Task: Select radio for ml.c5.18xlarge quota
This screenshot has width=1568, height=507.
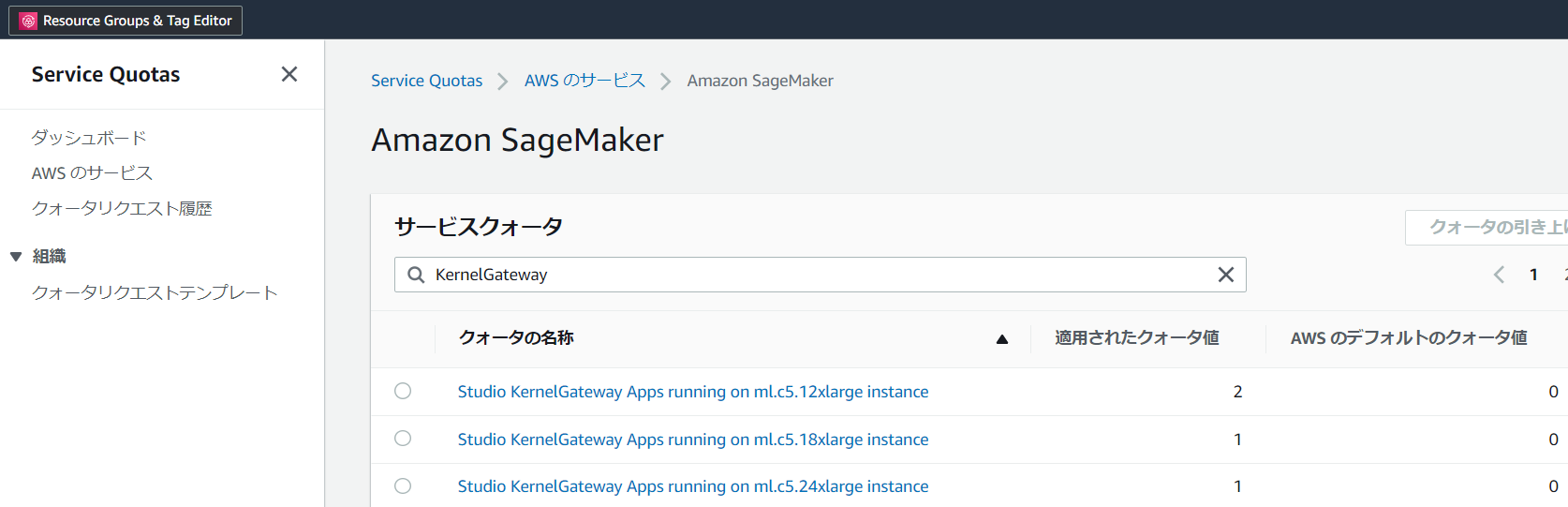Action: [x=403, y=438]
